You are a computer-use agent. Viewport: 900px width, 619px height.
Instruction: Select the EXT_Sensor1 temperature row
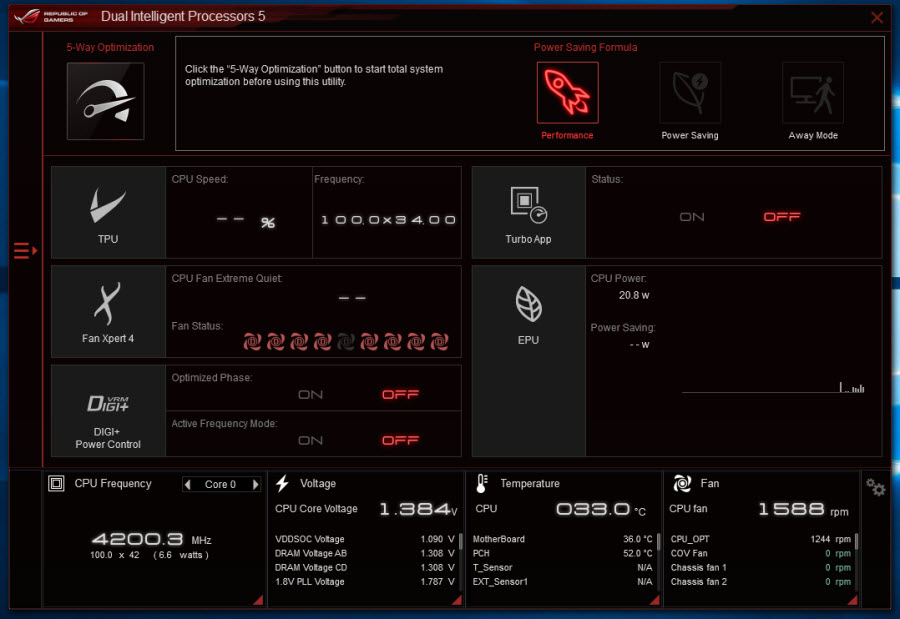tap(562, 582)
